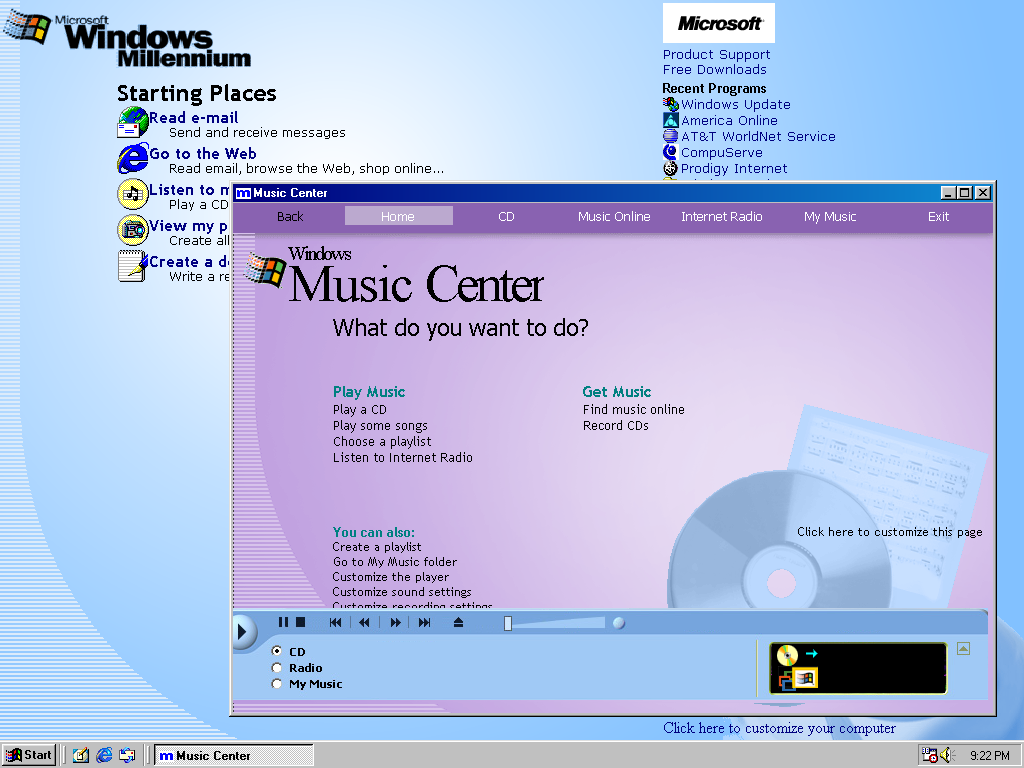Screen dimensions: 1024x768
Task: Open Listen to Internet Radio link
Action: coord(402,458)
